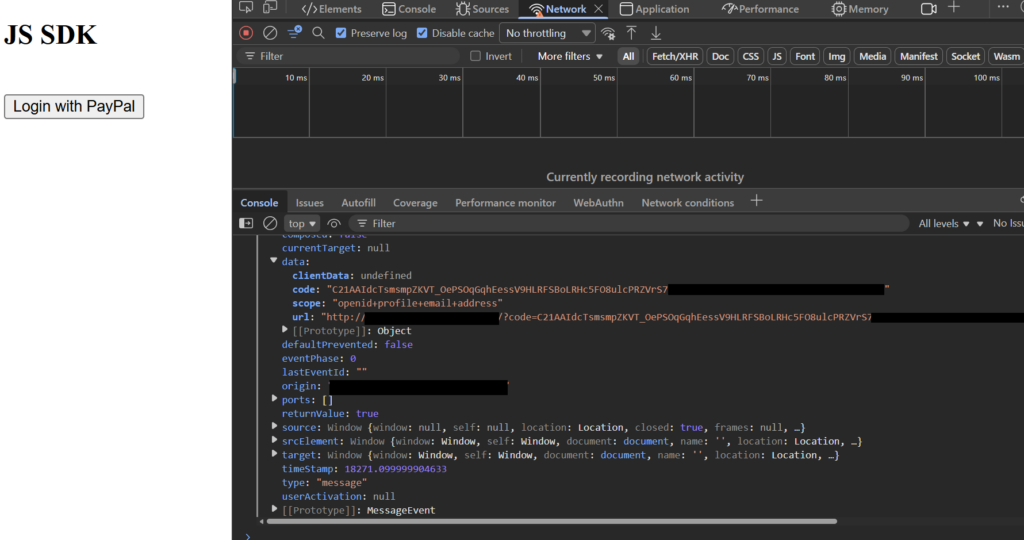
Task: Clear the network log
Action: [270, 33]
